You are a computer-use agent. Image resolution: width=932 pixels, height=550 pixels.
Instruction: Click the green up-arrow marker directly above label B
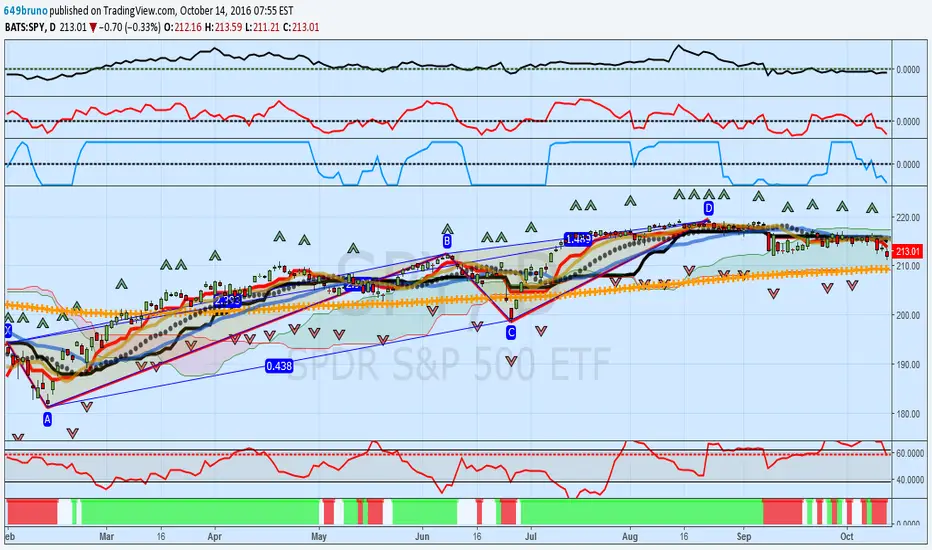(448, 229)
